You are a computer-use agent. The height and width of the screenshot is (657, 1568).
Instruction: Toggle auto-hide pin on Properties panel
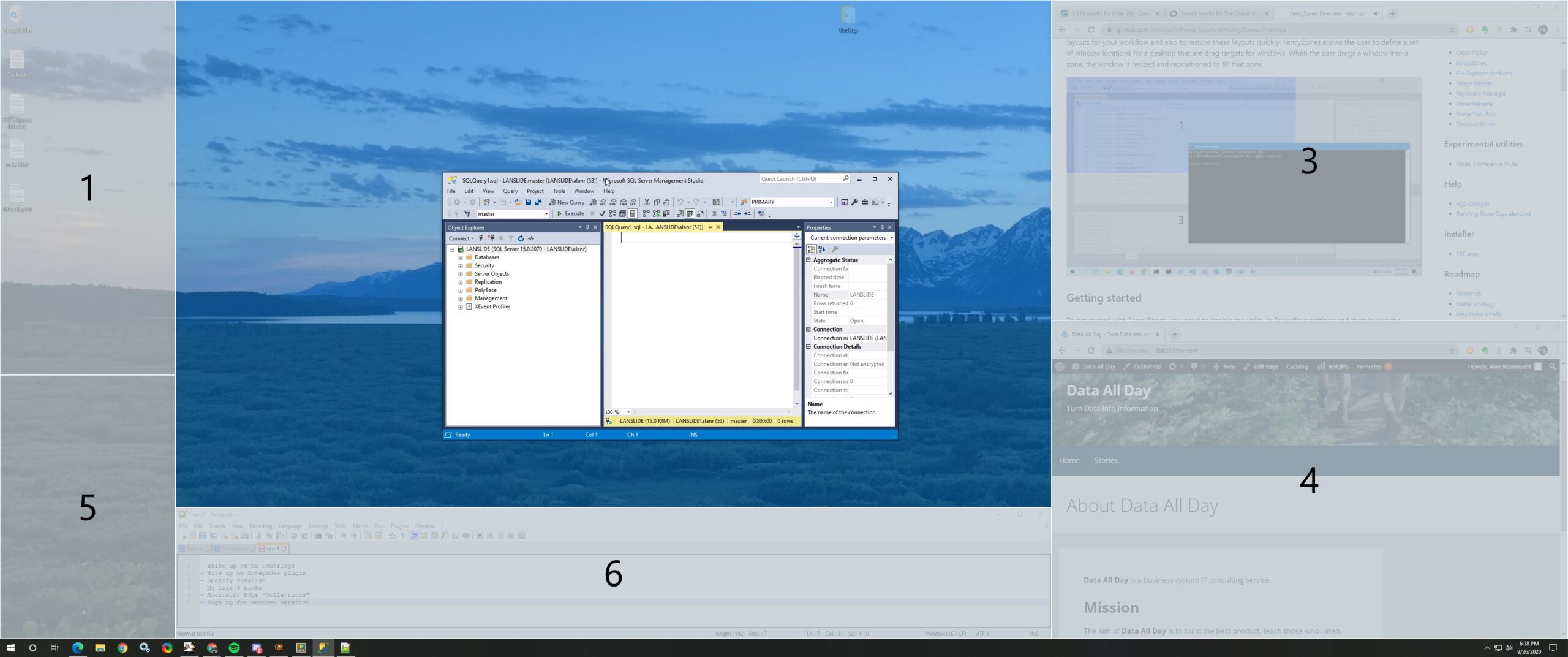coord(882,227)
